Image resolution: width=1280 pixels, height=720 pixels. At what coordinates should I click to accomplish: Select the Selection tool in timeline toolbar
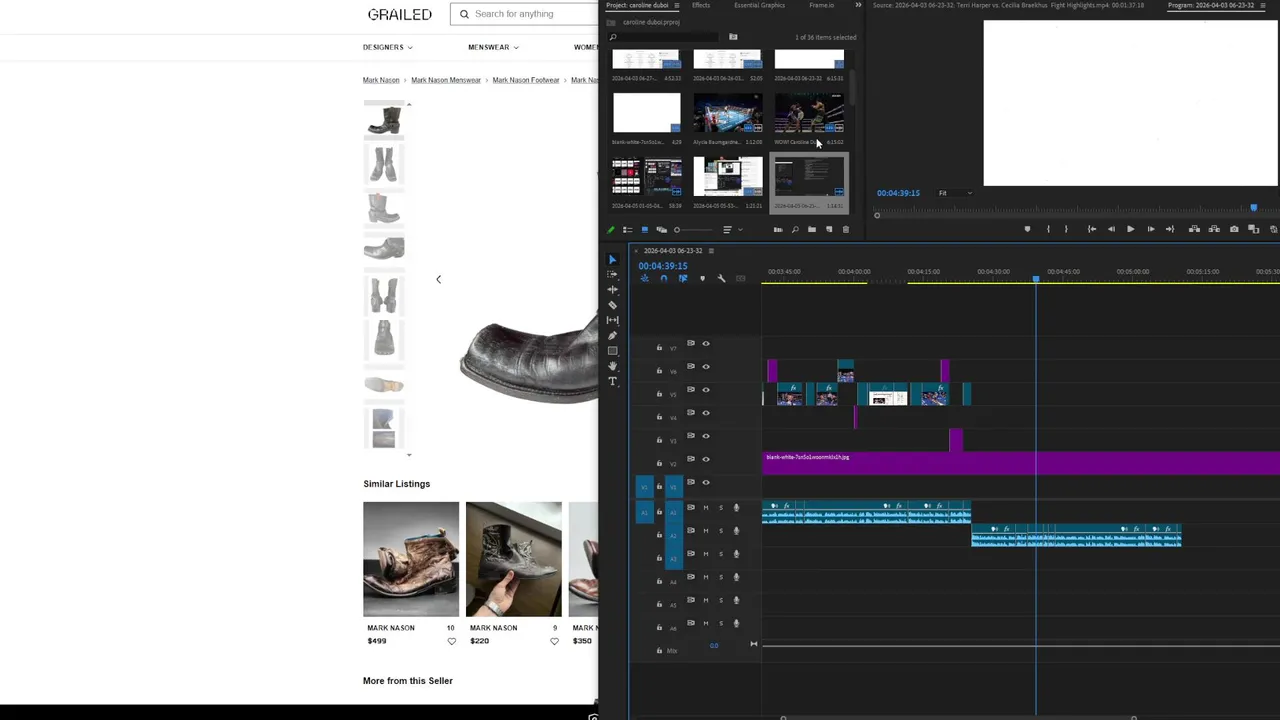[x=613, y=259]
